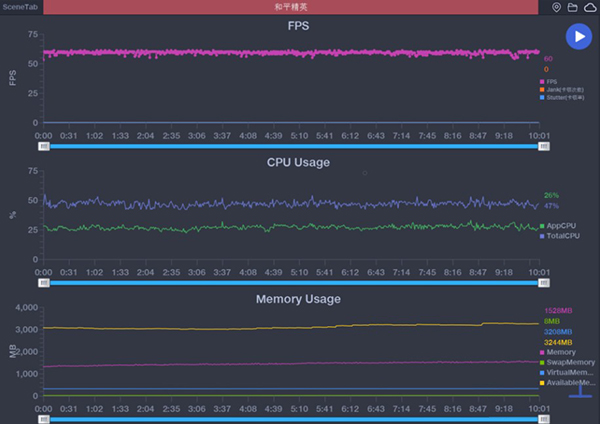Viewport: 600px width, 424px height.
Task: Open the folder icon in top bar
Action: click(573, 7)
